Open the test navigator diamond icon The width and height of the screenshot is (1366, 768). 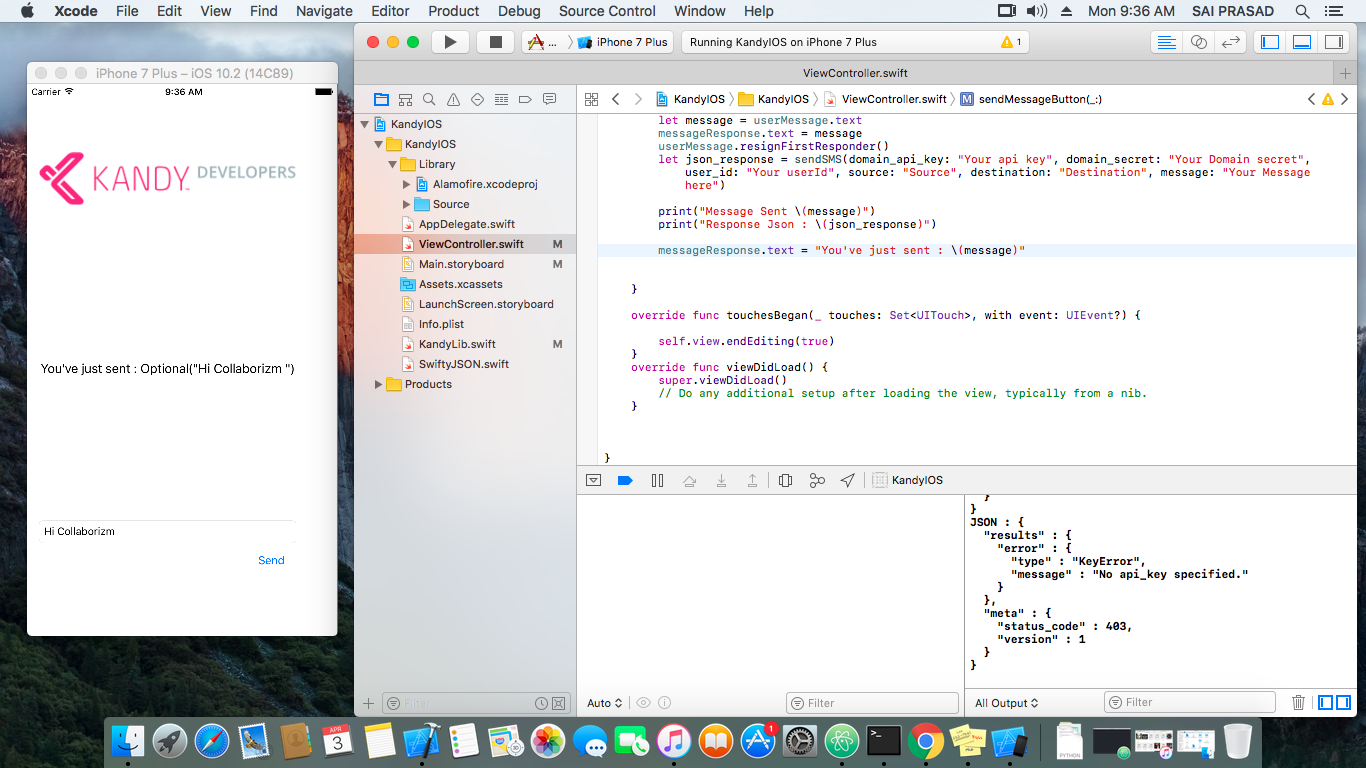pyautogui.click(x=477, y=99)
